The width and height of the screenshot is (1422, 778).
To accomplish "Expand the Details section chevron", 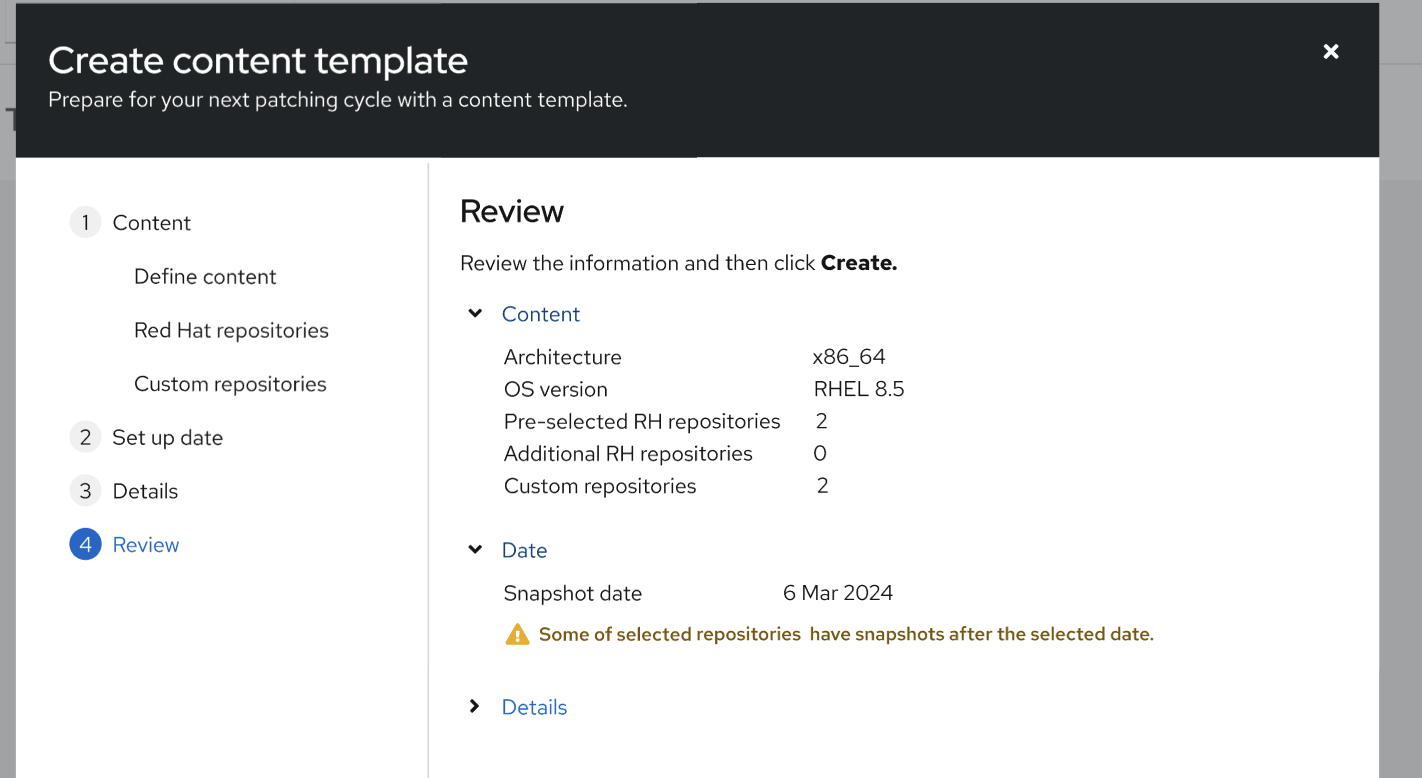I will [x=475, y=707].
